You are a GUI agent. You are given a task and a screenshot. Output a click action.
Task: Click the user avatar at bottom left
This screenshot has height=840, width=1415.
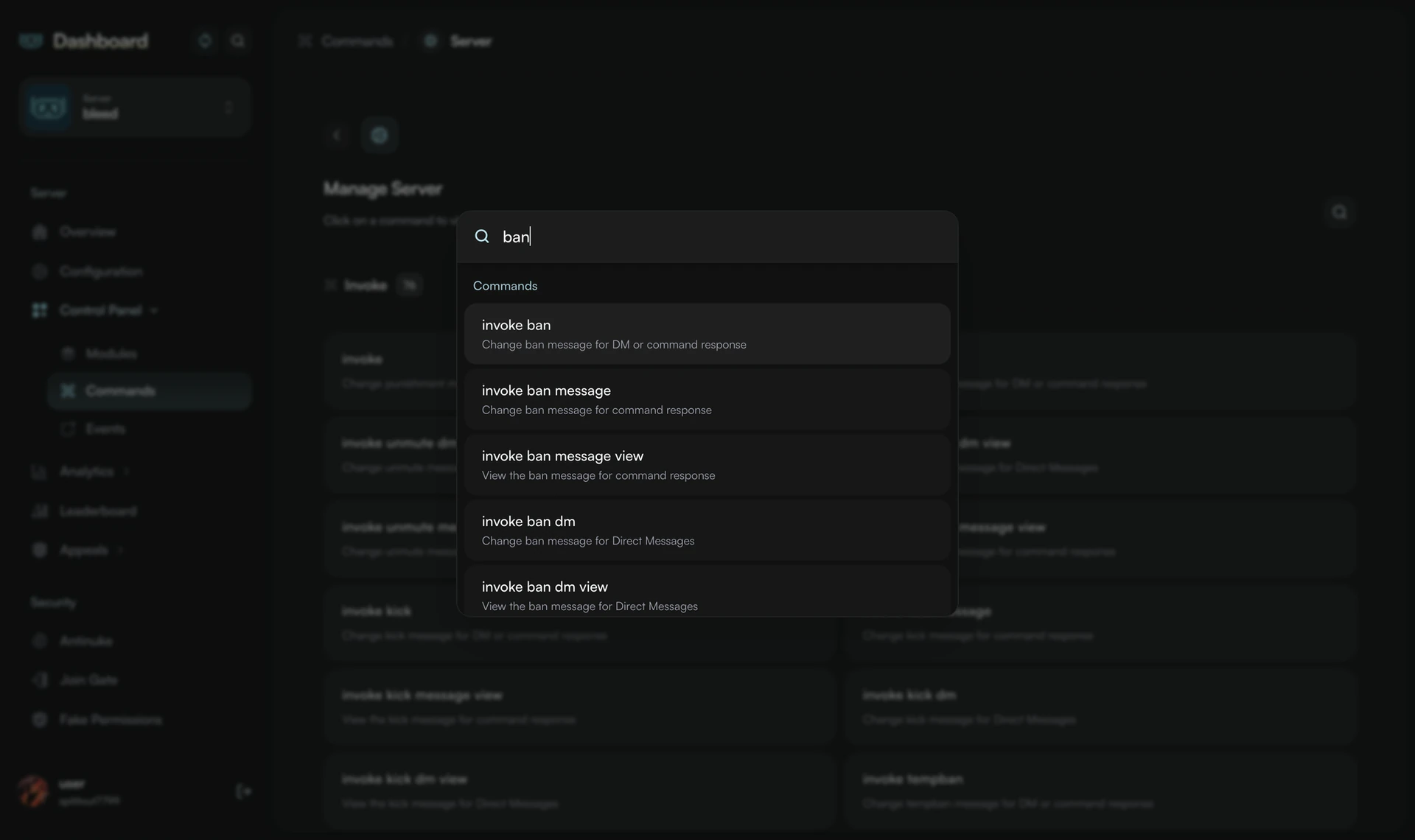pos(33,791)
